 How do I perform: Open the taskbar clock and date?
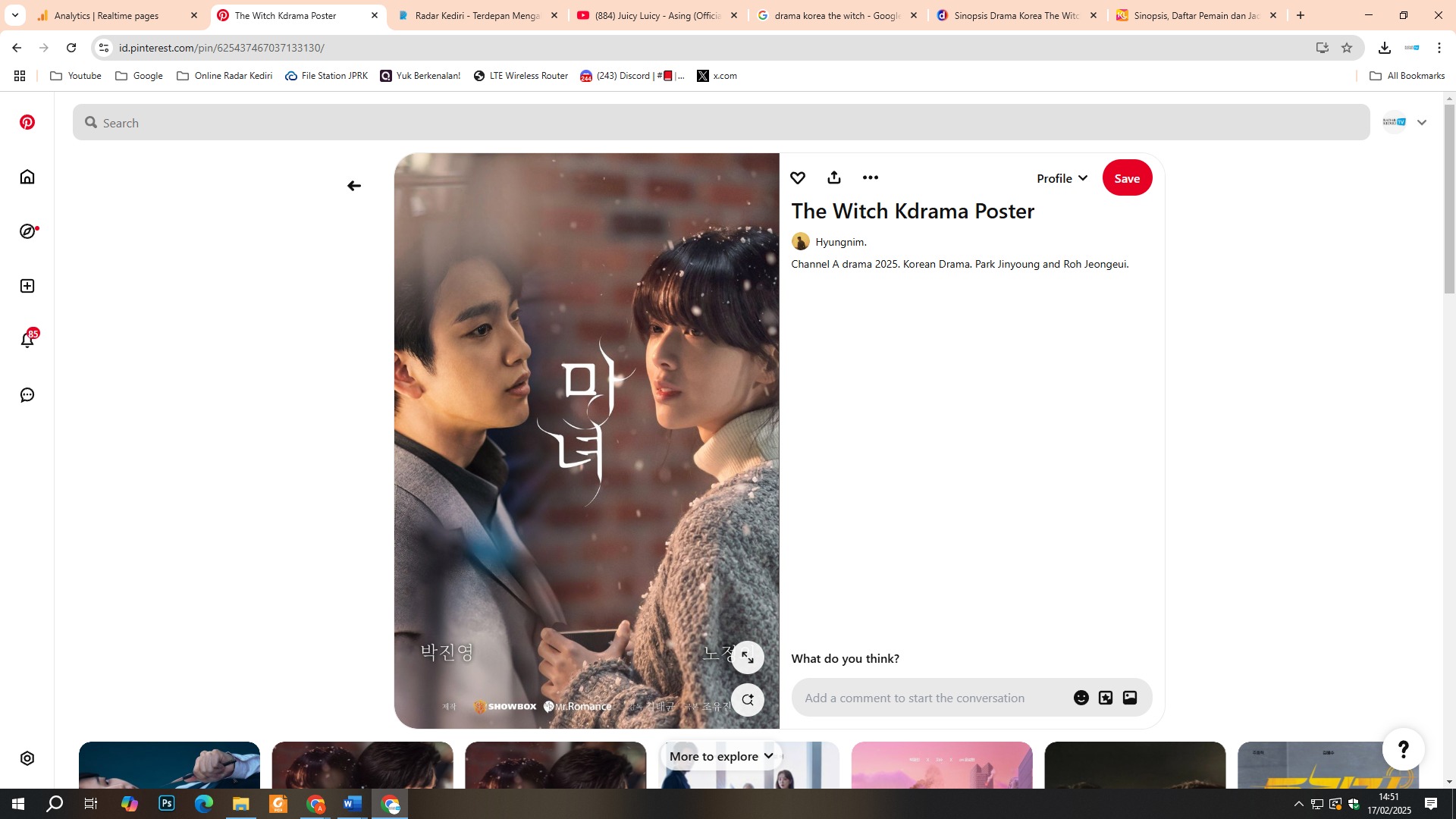1389,804
